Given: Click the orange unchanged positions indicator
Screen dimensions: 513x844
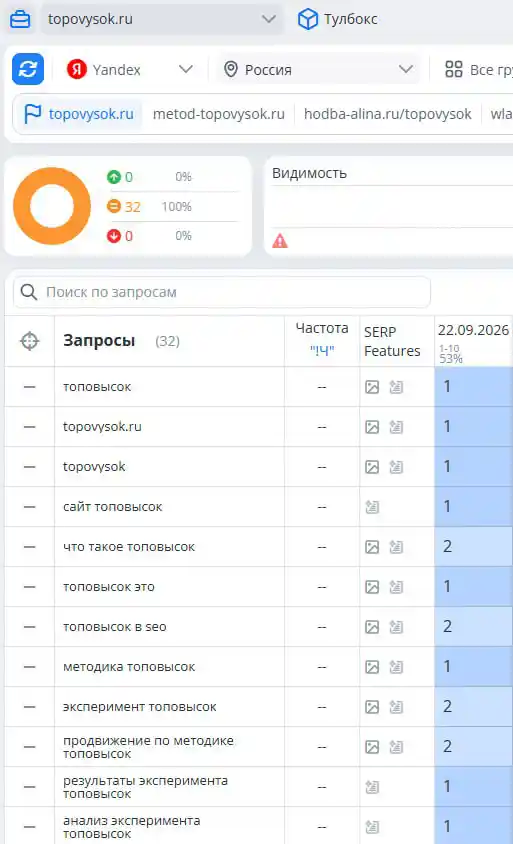Looking at the screenshot, I should pos(114,206).
